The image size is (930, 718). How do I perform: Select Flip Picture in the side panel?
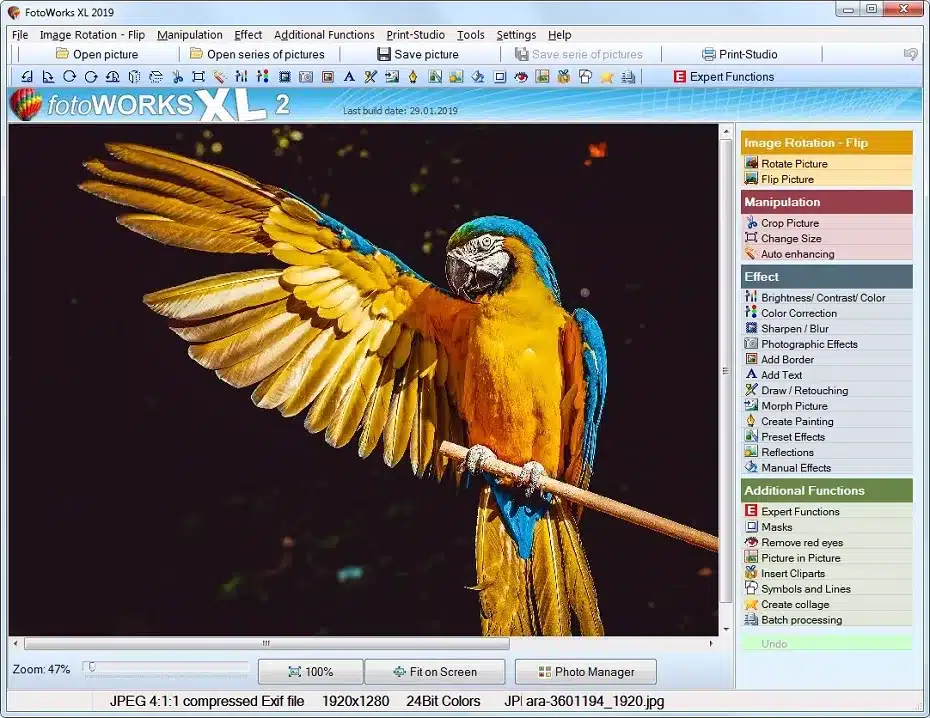pos(827,179)
